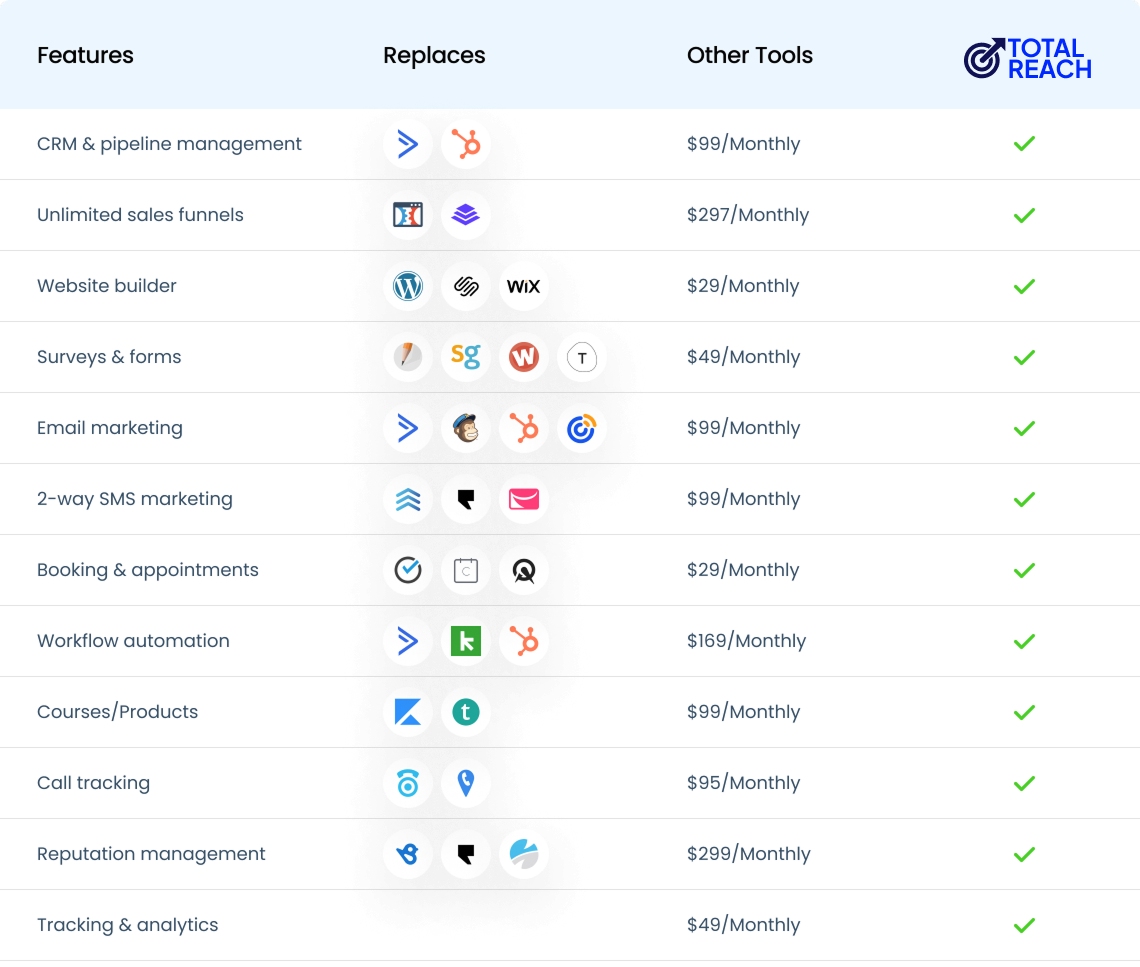Screen dimensions: 1140x967
Task: Select the Squarespace icon
Action: coord(466,287)
